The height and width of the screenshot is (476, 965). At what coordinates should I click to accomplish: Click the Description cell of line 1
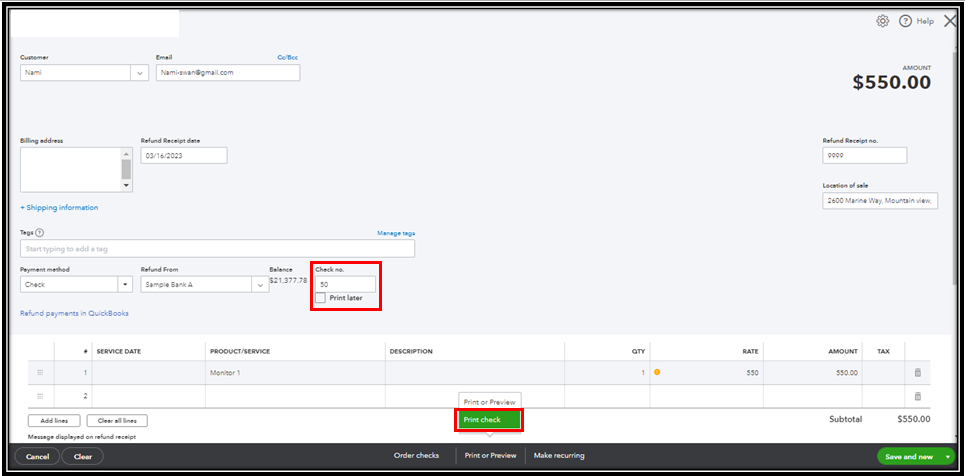(x=475, y=373)
